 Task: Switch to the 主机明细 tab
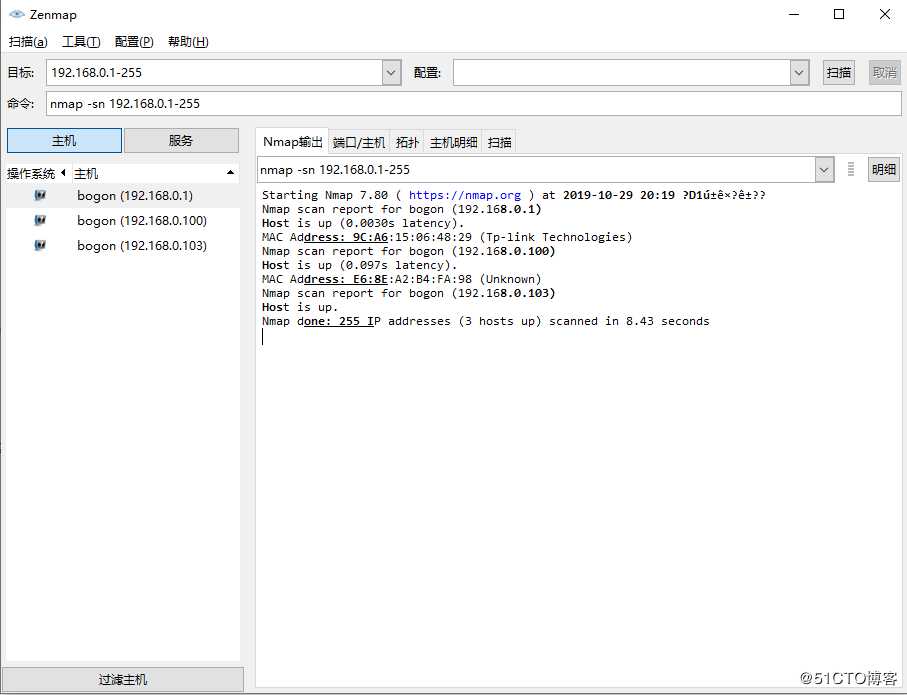click(453, 142)
